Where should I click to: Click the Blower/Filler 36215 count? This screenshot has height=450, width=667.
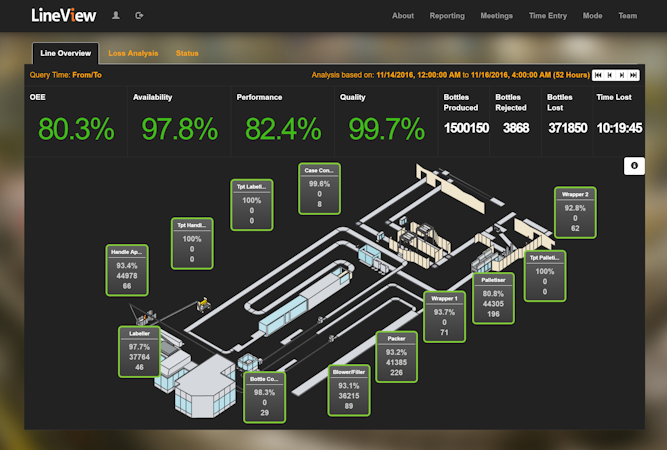click(x=349, y=396)
